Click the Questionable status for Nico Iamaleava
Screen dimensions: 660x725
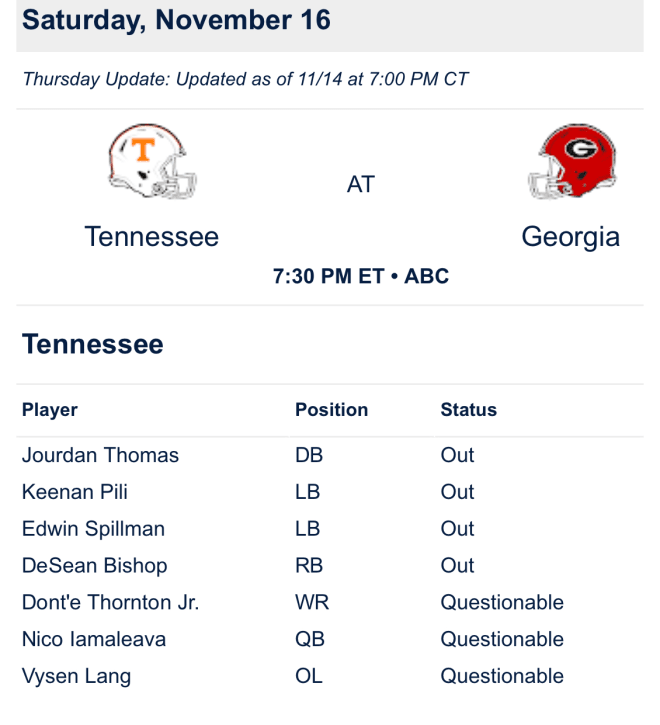click(502, 639)
